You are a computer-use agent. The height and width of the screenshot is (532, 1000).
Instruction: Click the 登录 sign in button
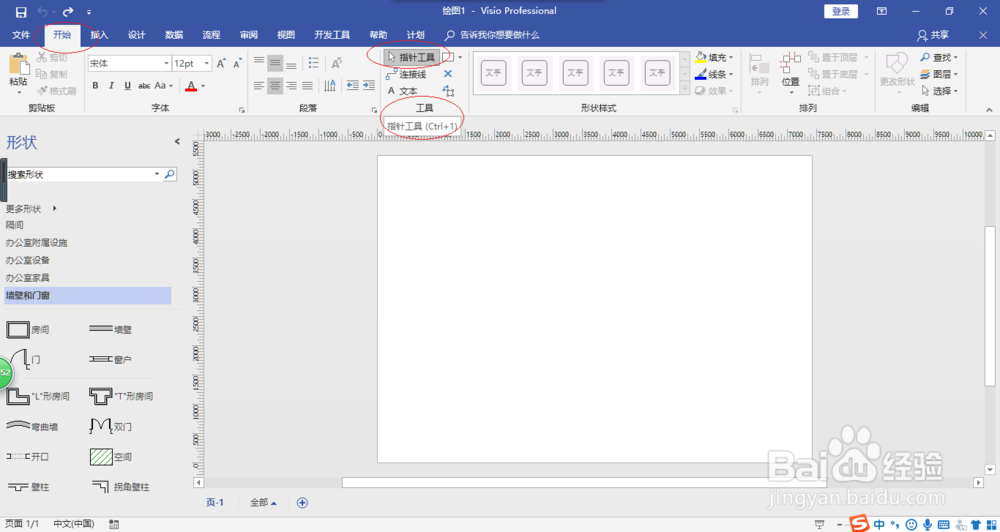tap(841, 11)
